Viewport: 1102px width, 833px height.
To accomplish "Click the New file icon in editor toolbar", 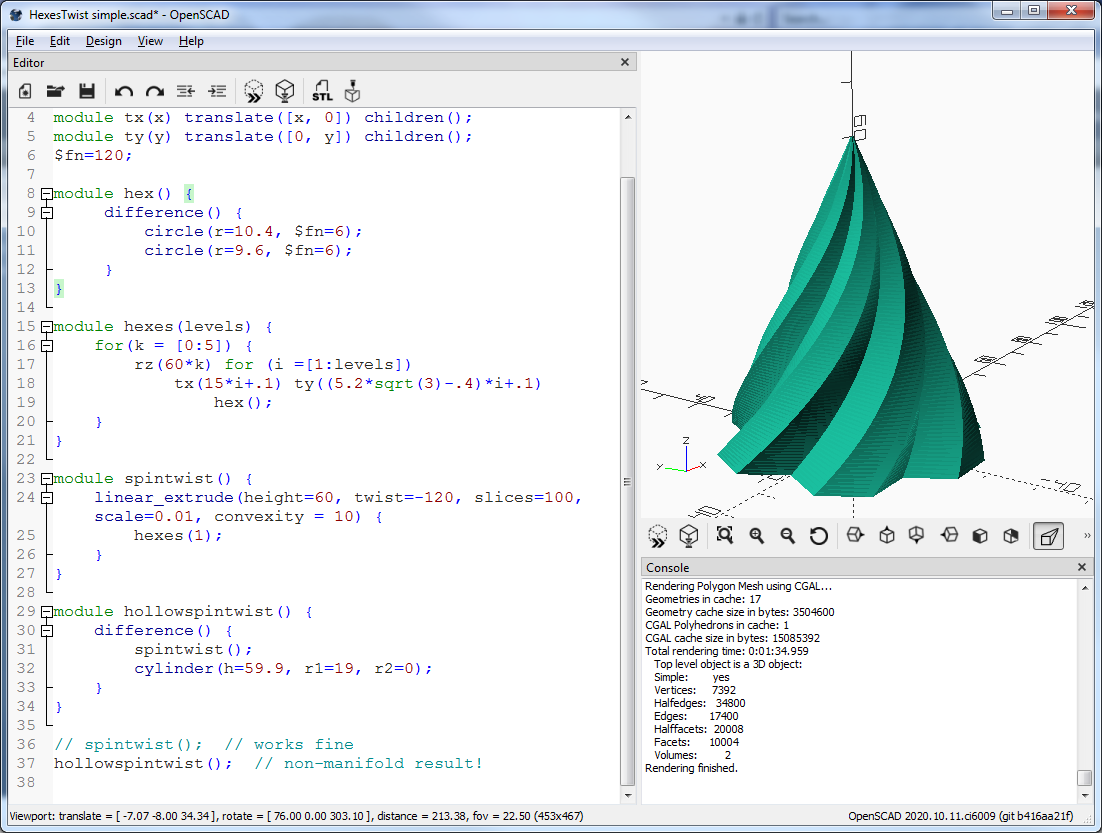I will (x=25, y=91).
